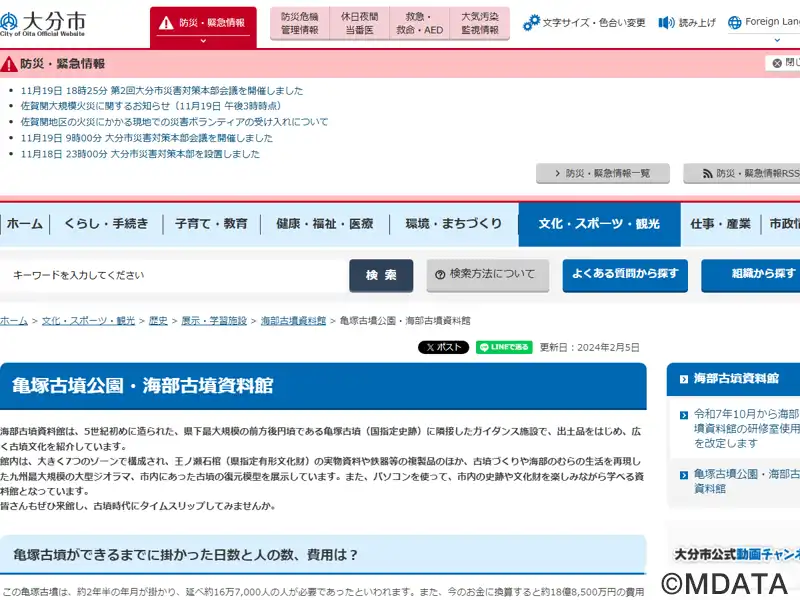Click the red warning triangle beside 防災・緊急情報 heading
Viewport: 800px width, 600px height.
coord(9,64)
